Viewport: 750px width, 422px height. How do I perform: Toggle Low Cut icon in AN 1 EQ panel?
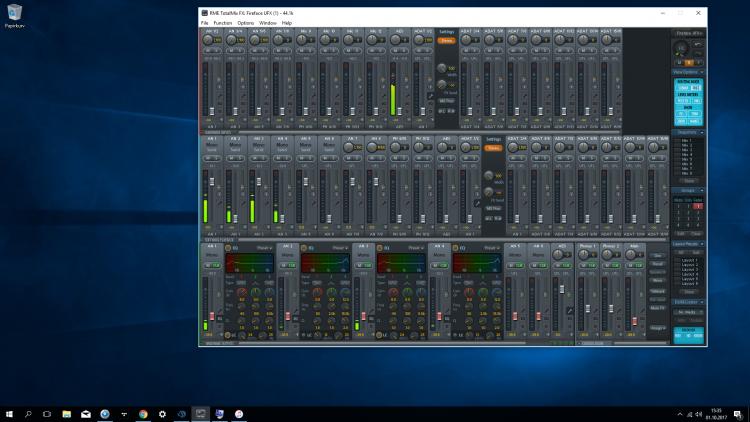[228, 335]
